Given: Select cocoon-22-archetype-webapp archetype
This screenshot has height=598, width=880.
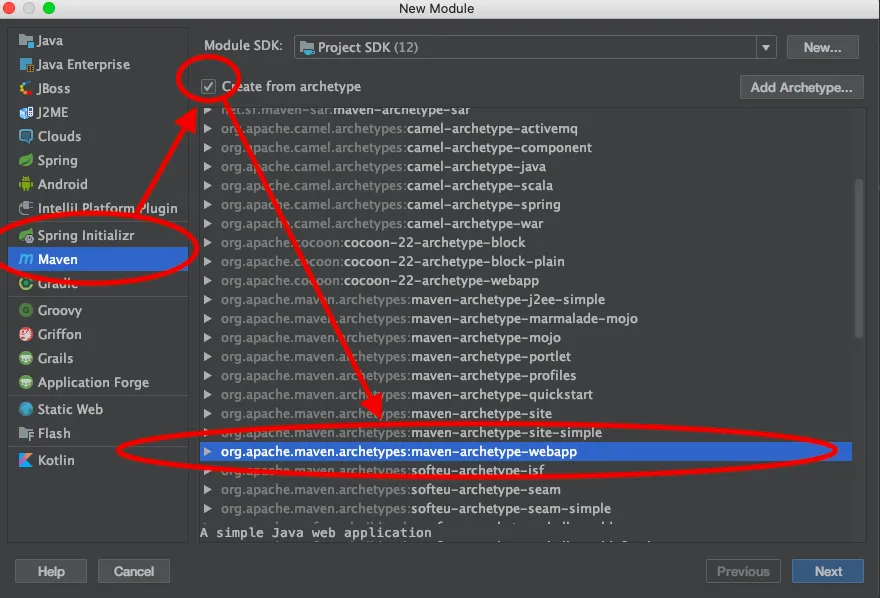Looking at the screenshot, I should click(526, 281).
